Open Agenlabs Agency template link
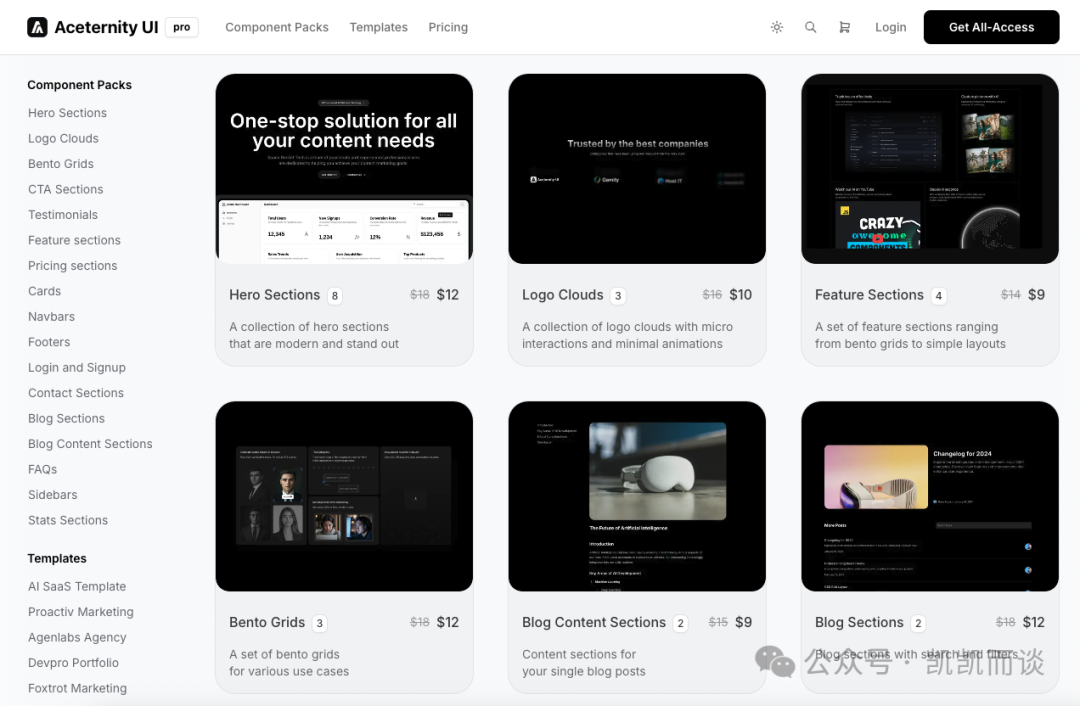Image resolution: width=1080 pixels, height=706 pixels. [77, 638]
